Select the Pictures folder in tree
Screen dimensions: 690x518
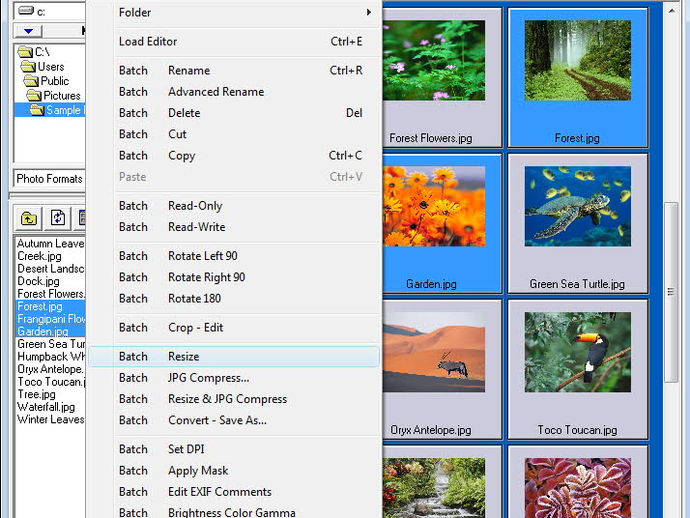pyautogui.click(x=54, y=96)
